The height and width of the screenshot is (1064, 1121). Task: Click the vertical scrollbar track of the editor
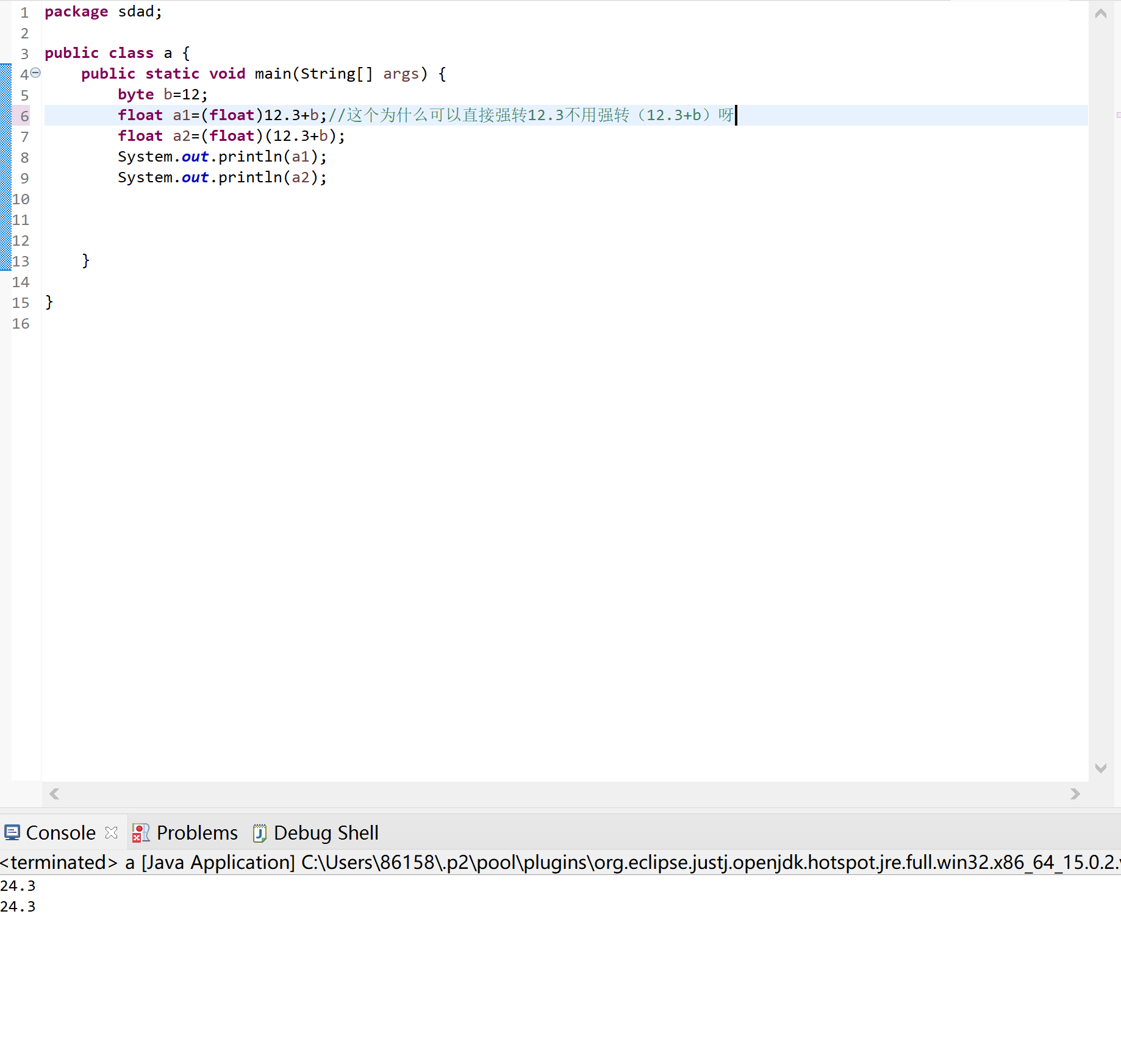coord(1100,390)
